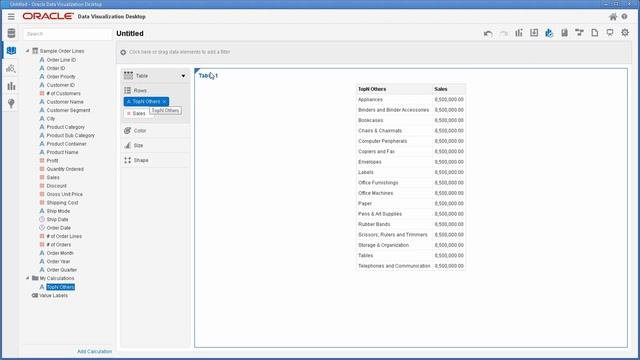Open the Visualizations bar chart icon in sidebar
This screenshot has width=640, height=360.
coord(11,86)
